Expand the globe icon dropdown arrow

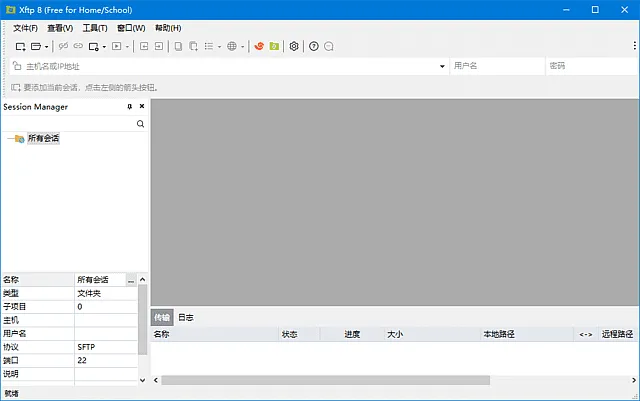click(x=242, y=47)
